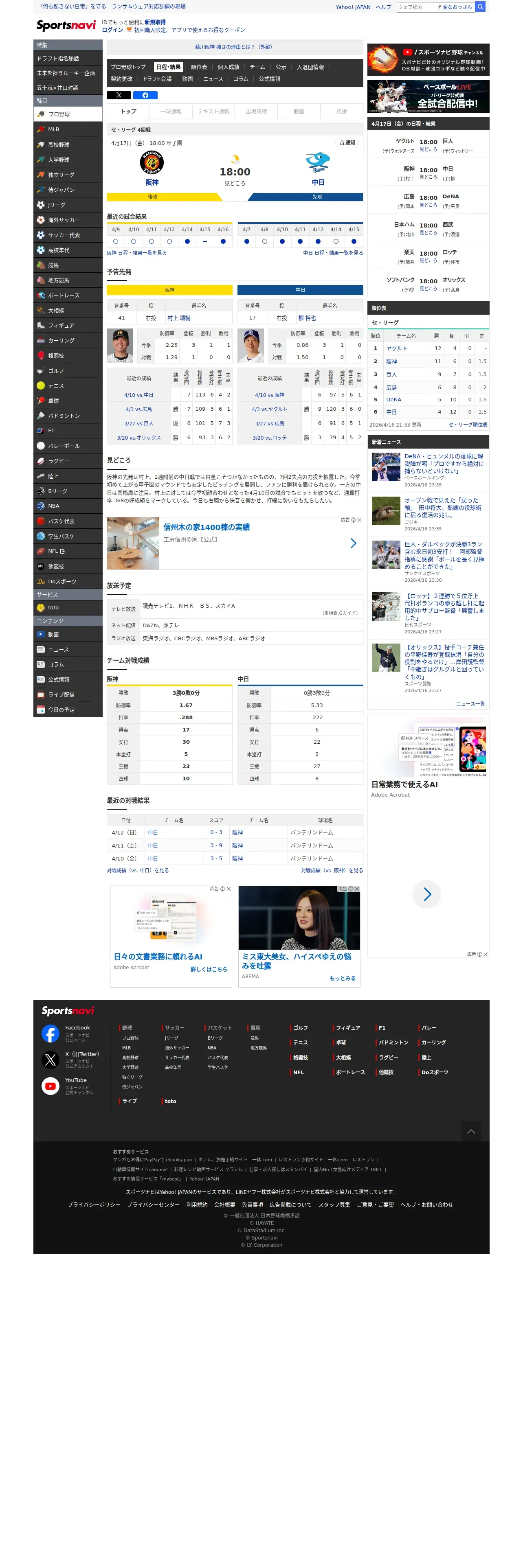Open the Sportsnavi logo in the header
The height and width of the screenshot is (1568, 523).
pyautogui.click(x=66, y=25)
